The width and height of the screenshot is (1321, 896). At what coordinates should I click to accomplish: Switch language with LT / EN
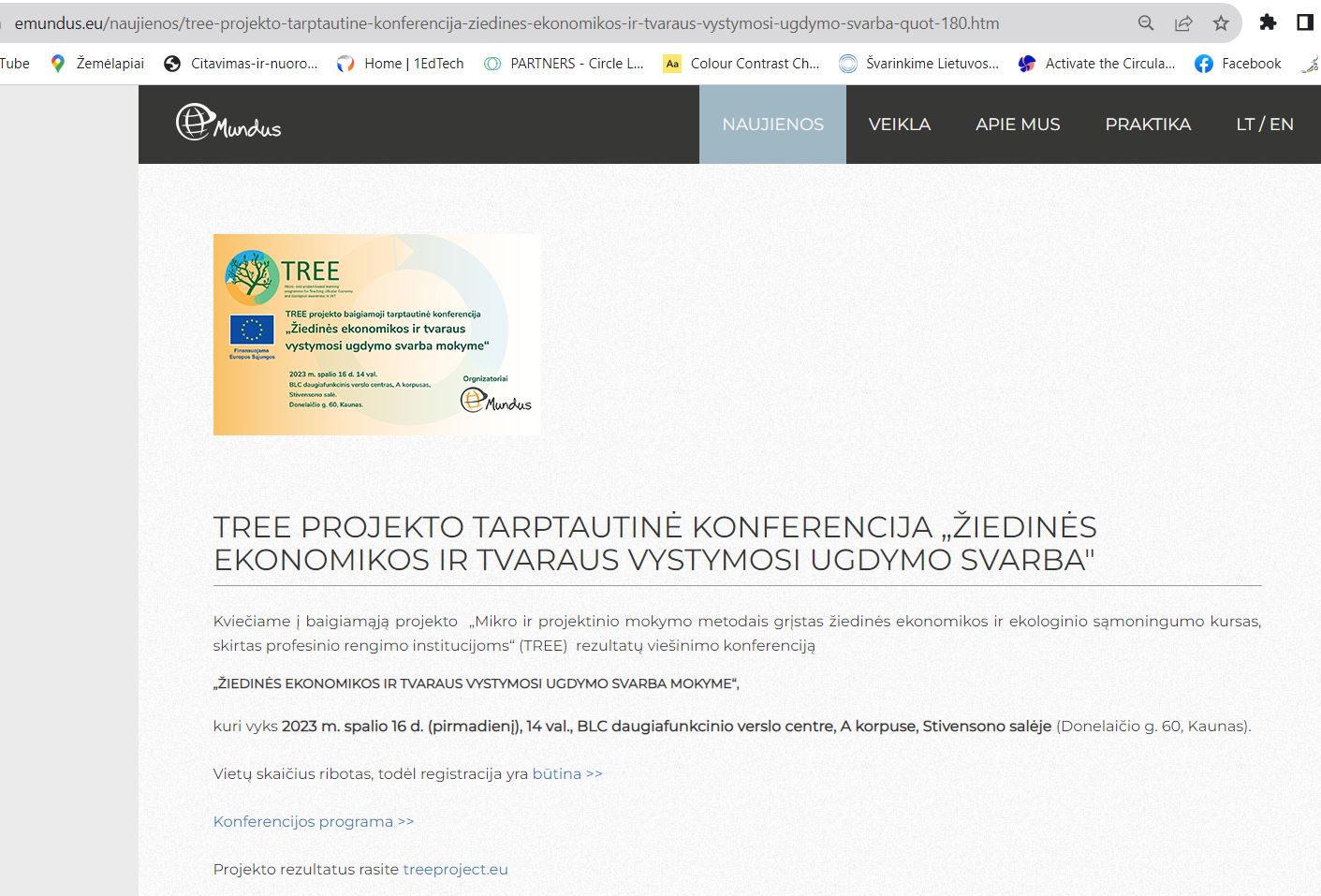coord(1265,125)
